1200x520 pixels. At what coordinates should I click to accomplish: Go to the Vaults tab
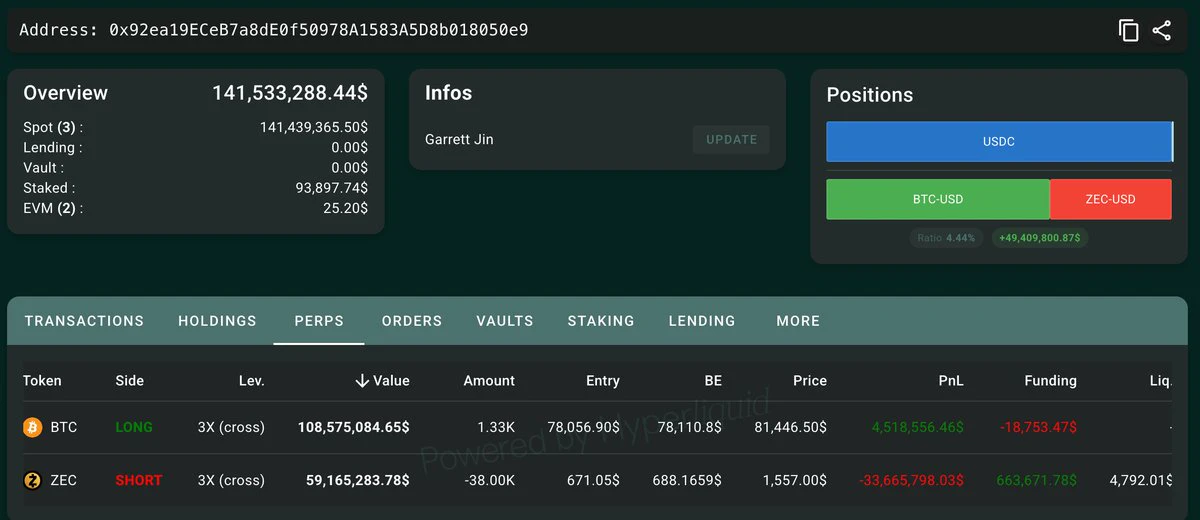click(x=505, y=321)
